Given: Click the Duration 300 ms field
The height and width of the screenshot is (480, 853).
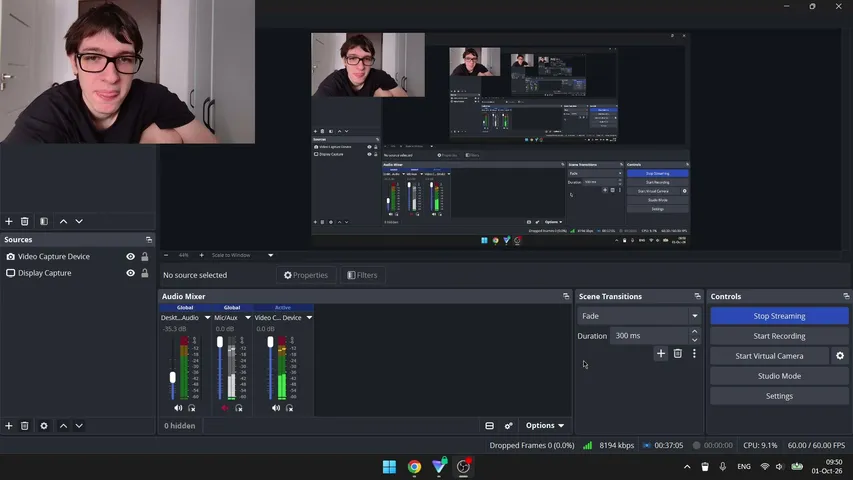Looking at the screenshot, I should [x=649, y=336].
